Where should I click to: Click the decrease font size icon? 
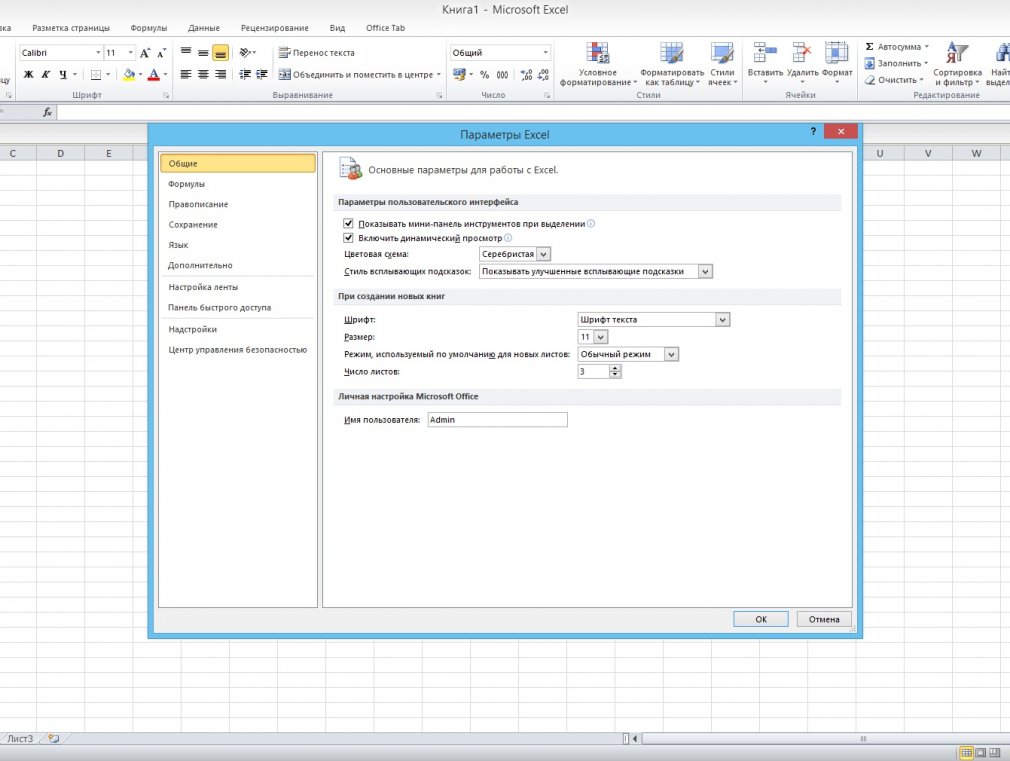point(162,53)
